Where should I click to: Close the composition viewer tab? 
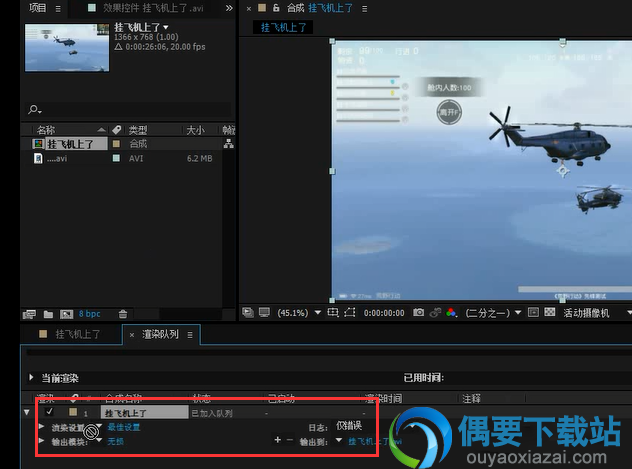click(x=249, y=8)
